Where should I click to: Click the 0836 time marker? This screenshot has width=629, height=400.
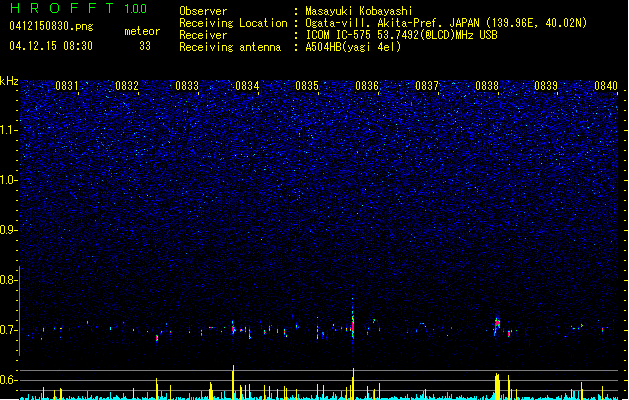(x=367, y=86)
